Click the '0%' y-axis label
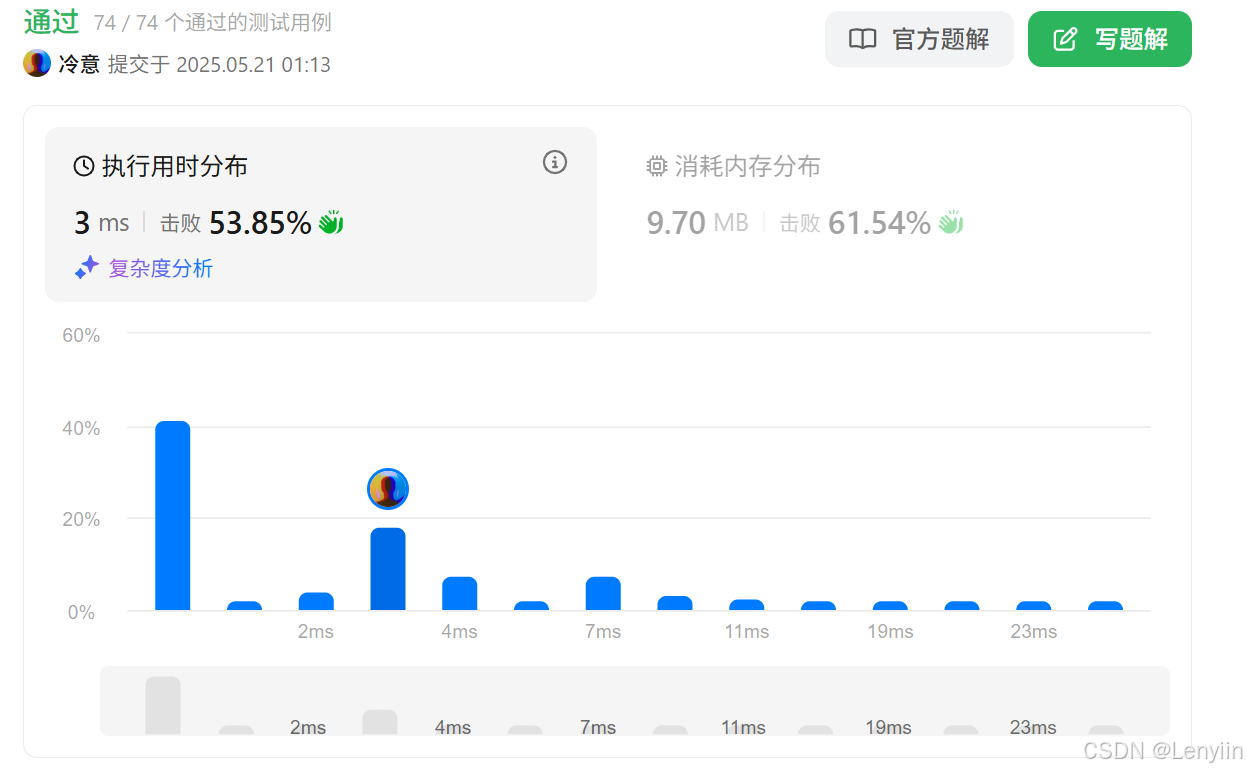The width and height of the screenshot is (1247, 770). (x=81, y=611)
